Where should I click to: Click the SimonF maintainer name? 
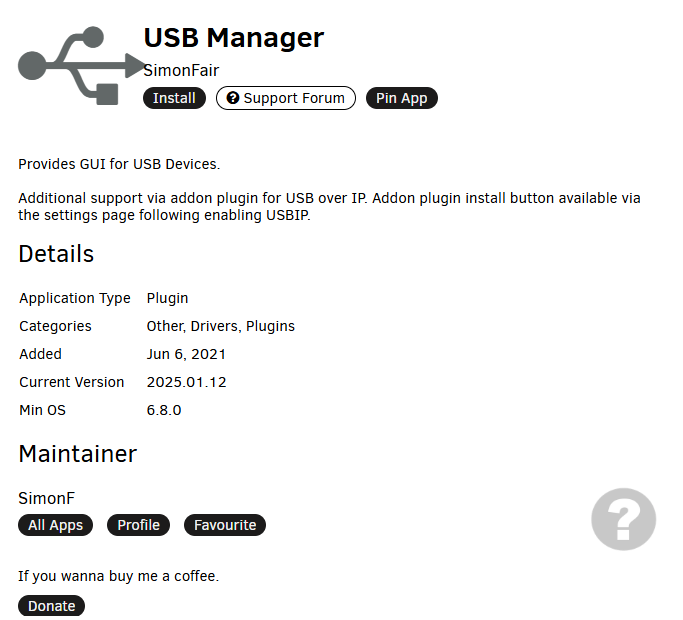pos(47,498)
